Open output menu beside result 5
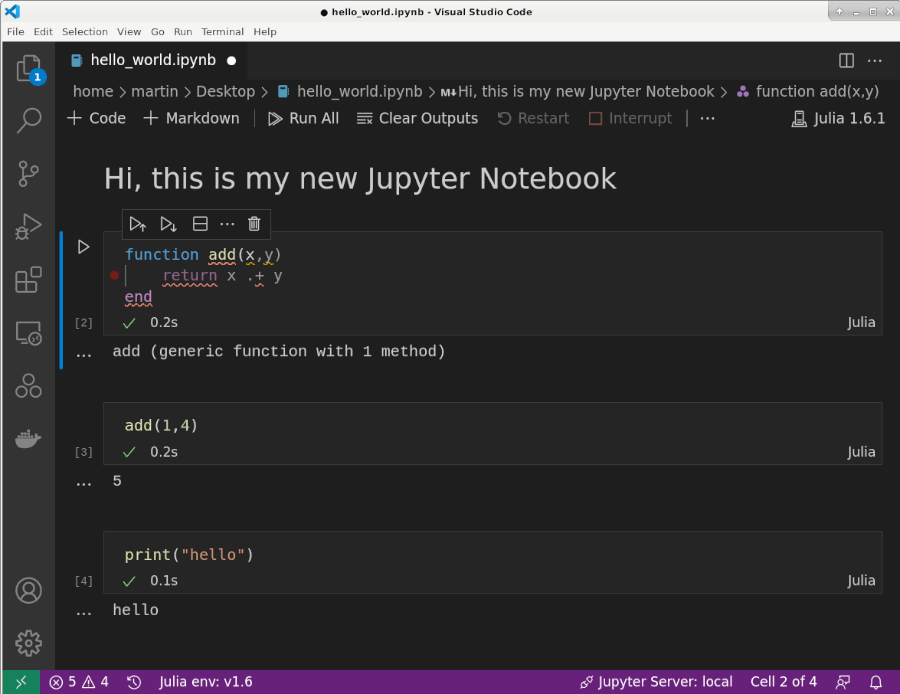This screenshot has width=900, height=694. click(x=84, y=483)
